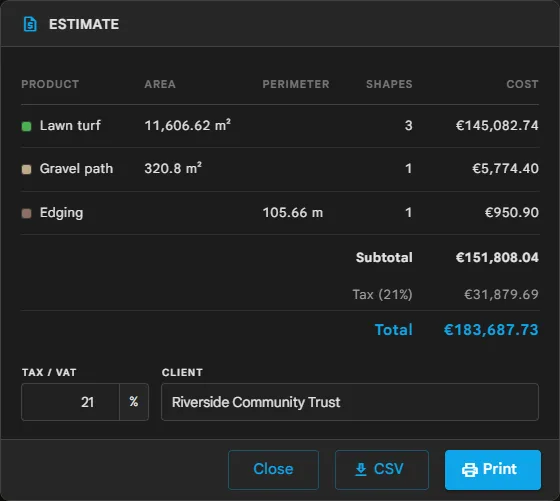Image resolution: width=560 pixels, height=501 pixels.
Task: Click the ESTIMATE dialog title
Action: pos(84,24)
